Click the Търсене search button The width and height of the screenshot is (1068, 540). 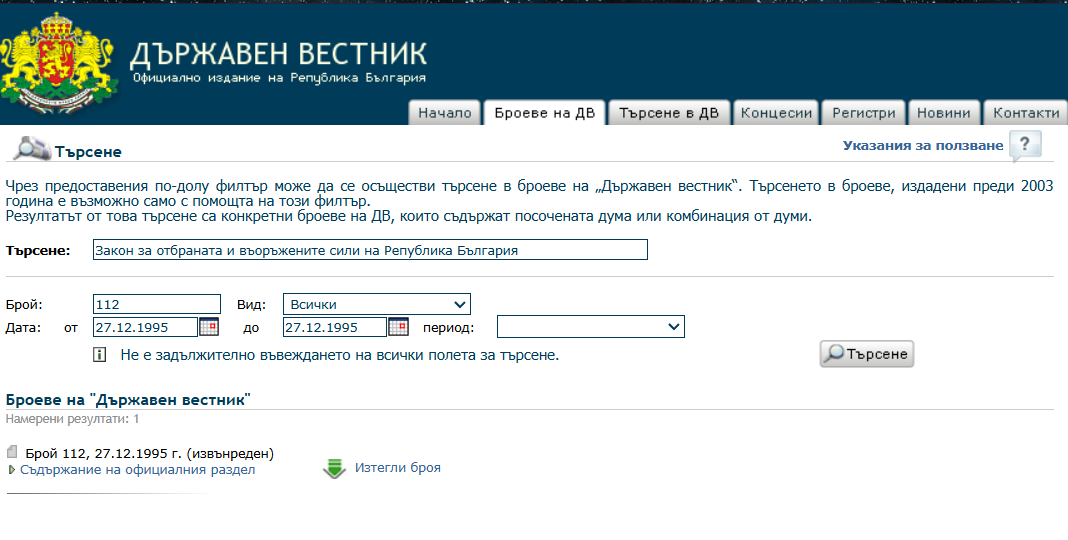(x=866, y=354)
